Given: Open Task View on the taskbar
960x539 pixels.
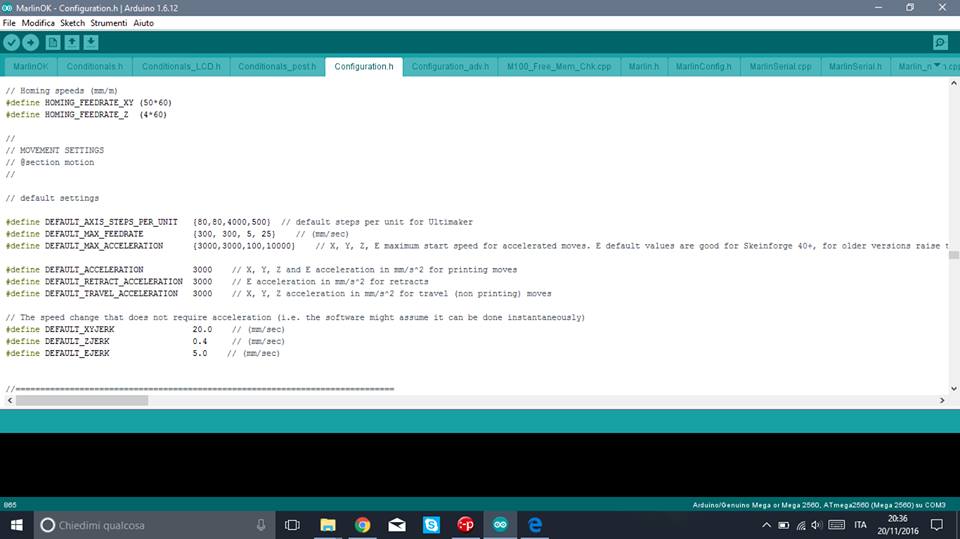Looking at the screenshot, I should click(x=292, y=525).
